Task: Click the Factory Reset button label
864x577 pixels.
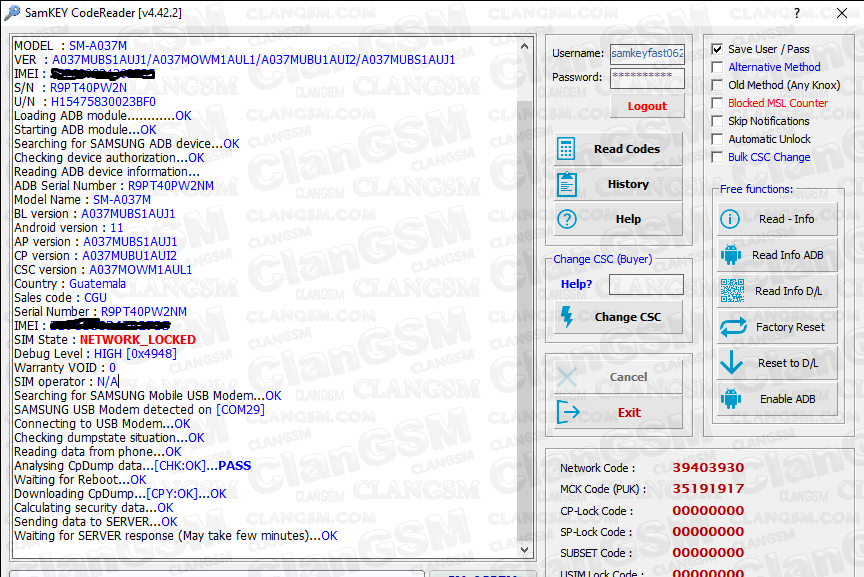Action: pos(790,327)
